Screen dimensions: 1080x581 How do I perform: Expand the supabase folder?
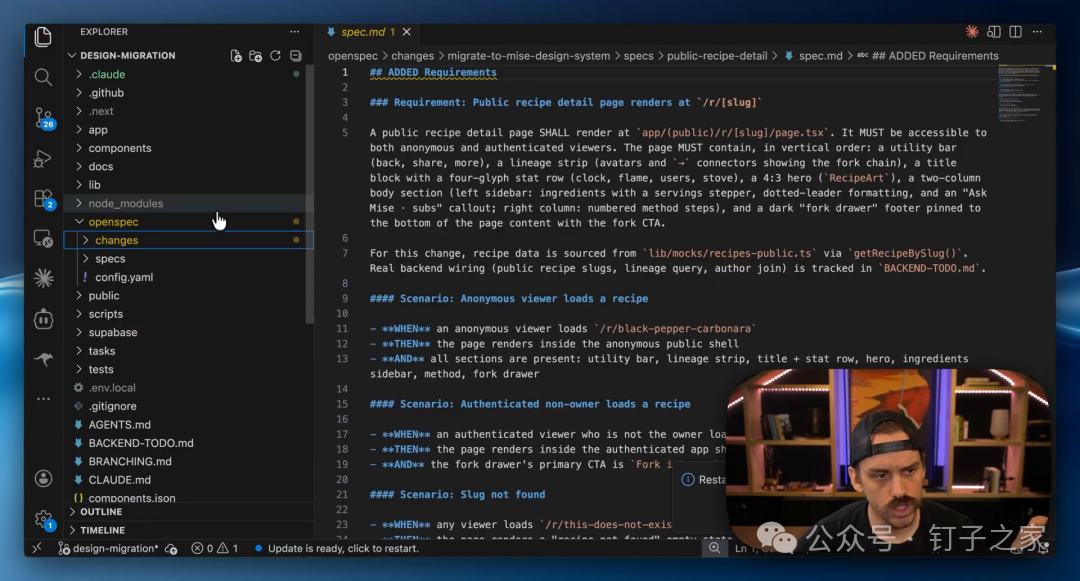point(112,332)
